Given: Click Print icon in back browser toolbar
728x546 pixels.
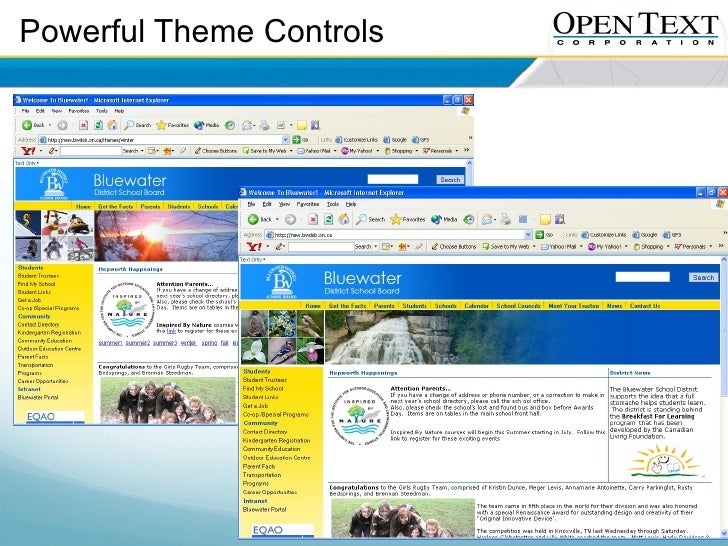Looking at the screenshot, I should point(264,125).
